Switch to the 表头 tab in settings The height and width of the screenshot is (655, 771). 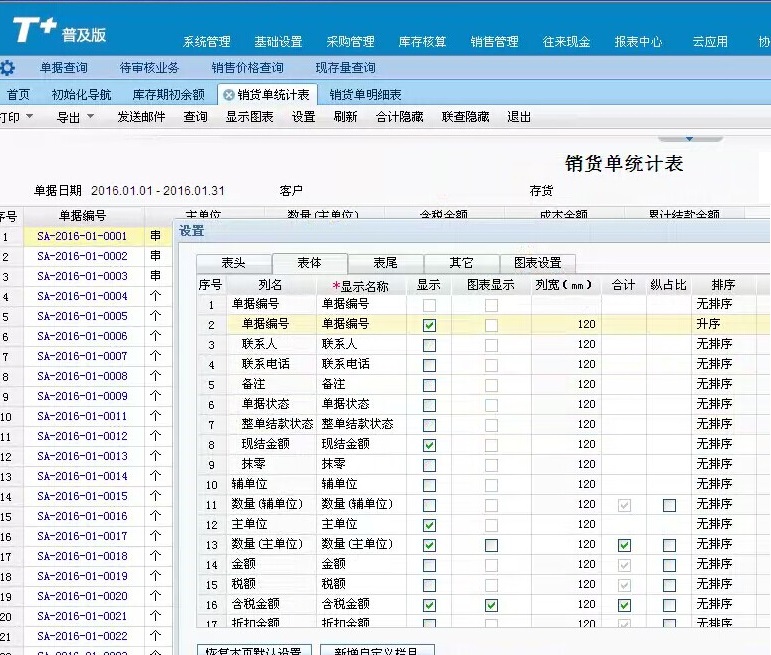[233, 263]
